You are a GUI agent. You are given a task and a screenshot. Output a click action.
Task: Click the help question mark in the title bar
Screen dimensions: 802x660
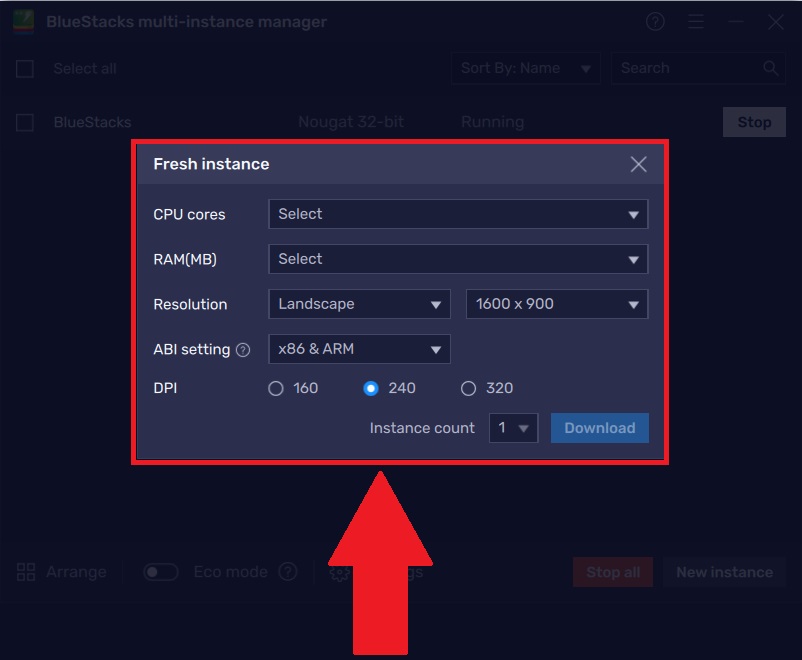click(x=655, y=21)
